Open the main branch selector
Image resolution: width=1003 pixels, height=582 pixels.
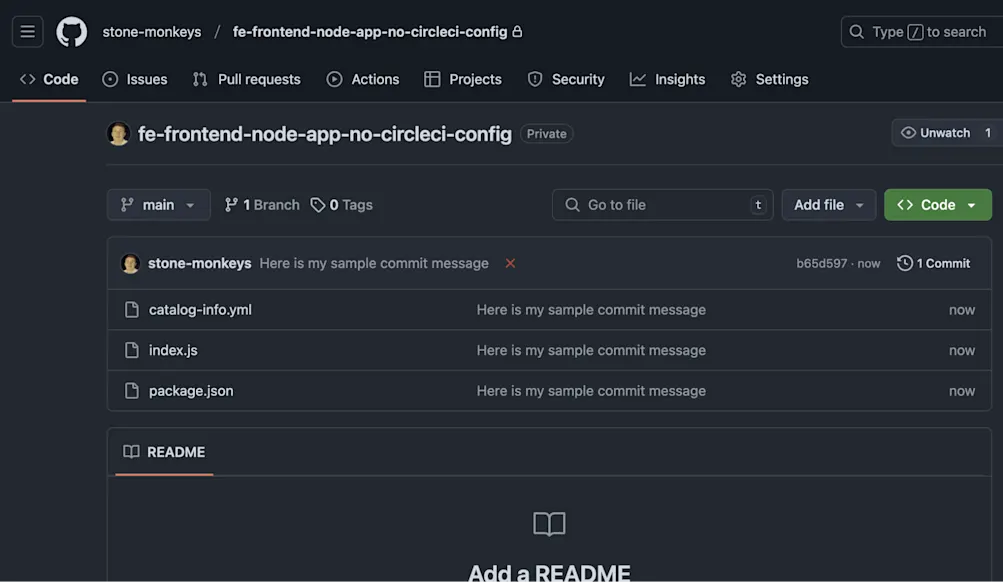158,204
